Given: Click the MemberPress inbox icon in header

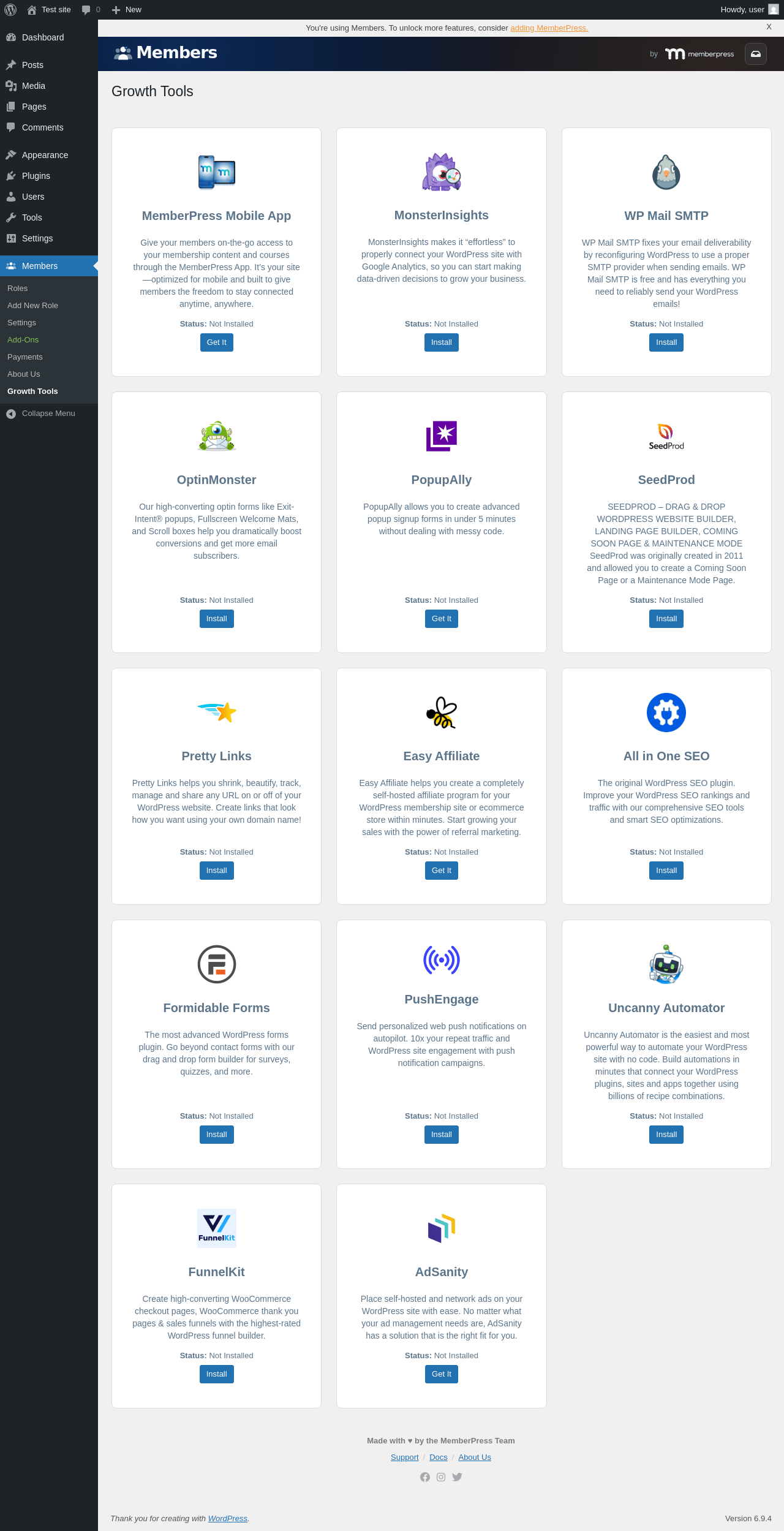Looking at the screenshot, I should (x=756, y=54).
